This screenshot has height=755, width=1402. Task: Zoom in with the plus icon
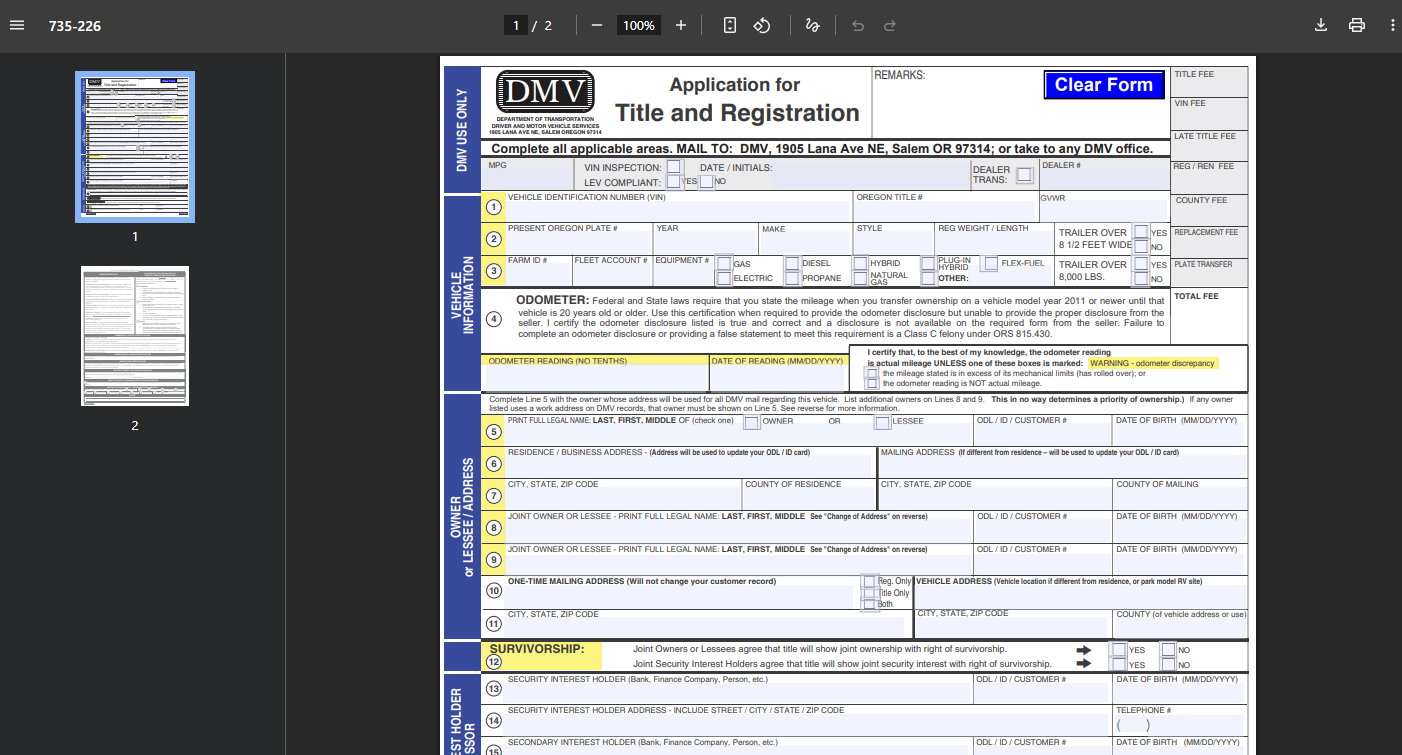[x=681, y=25]
